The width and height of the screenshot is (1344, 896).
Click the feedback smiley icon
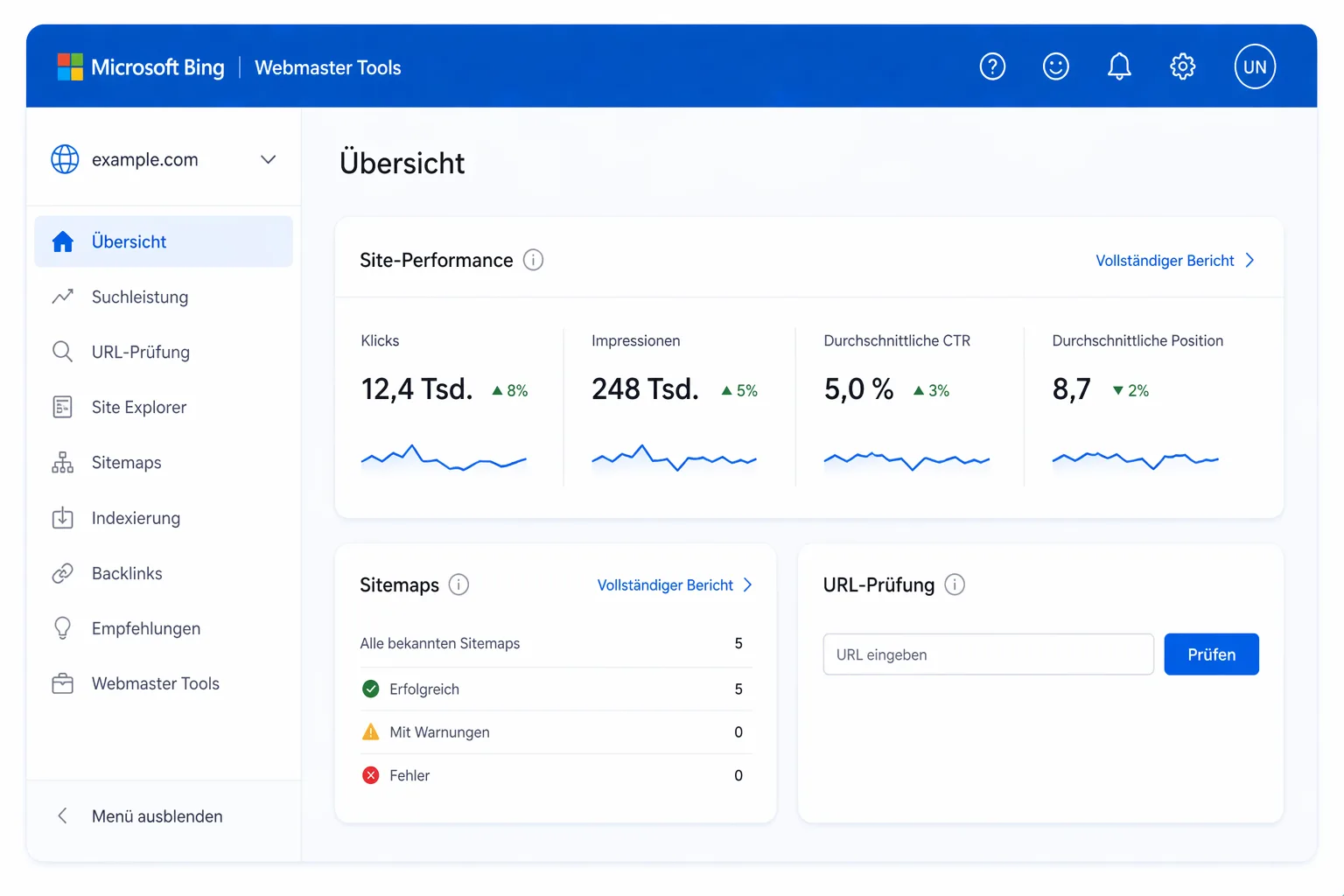click(1056, 66)
